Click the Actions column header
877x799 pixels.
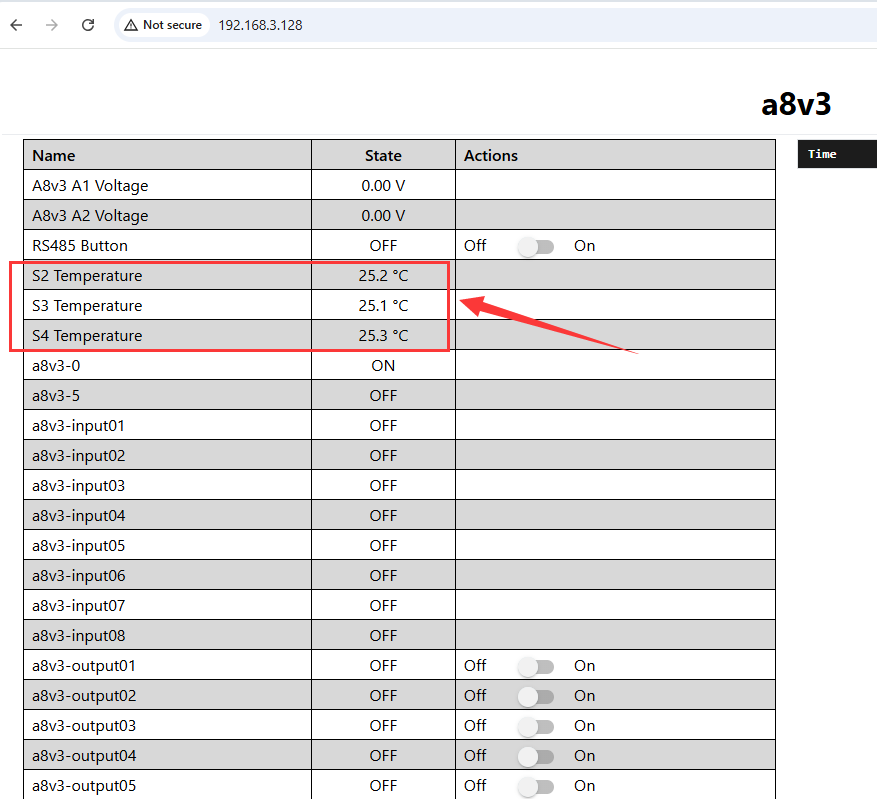click(x=491, y=155)
